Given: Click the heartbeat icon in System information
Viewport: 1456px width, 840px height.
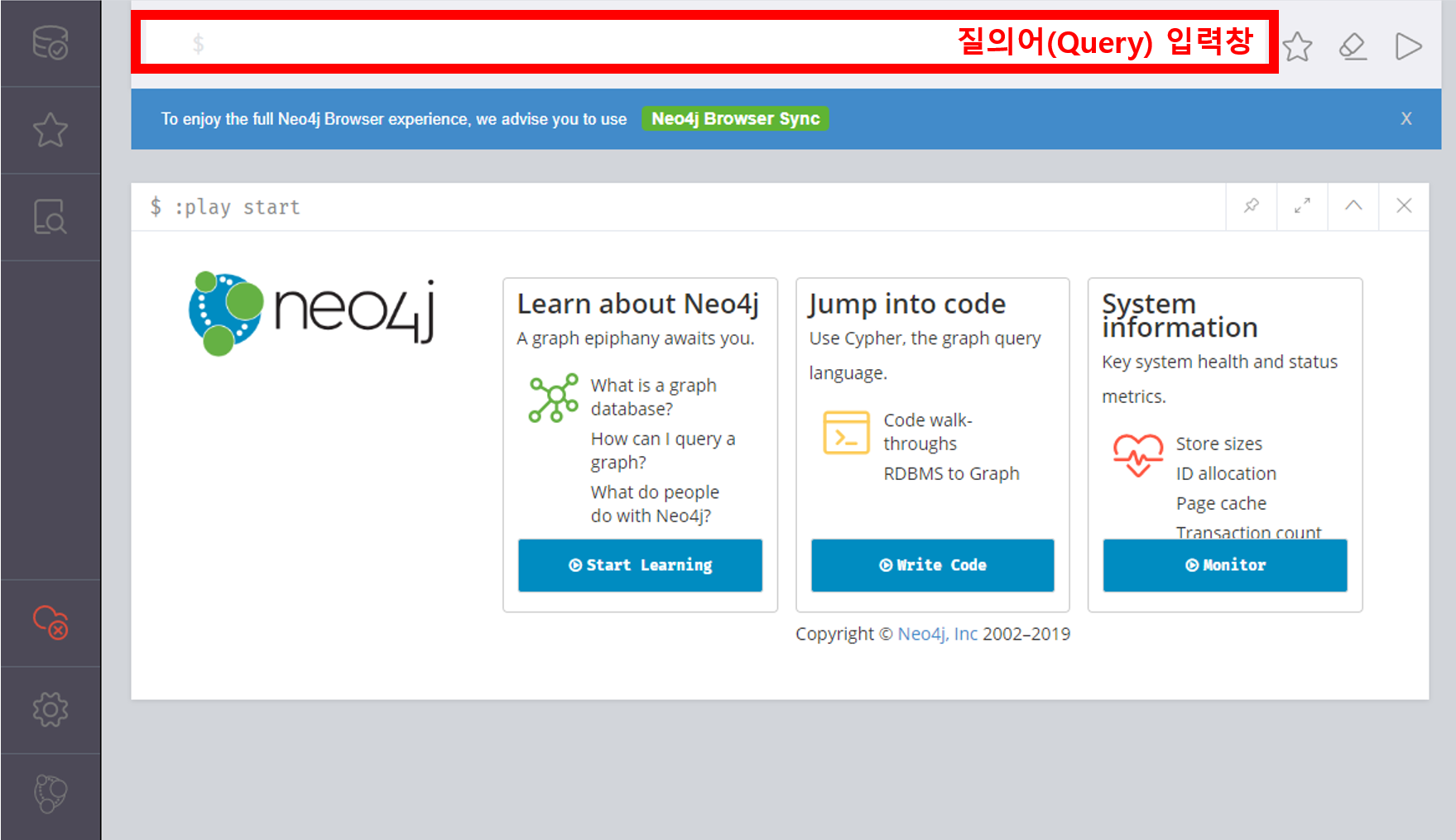Looking at the screenshot, I should 1138,455.
